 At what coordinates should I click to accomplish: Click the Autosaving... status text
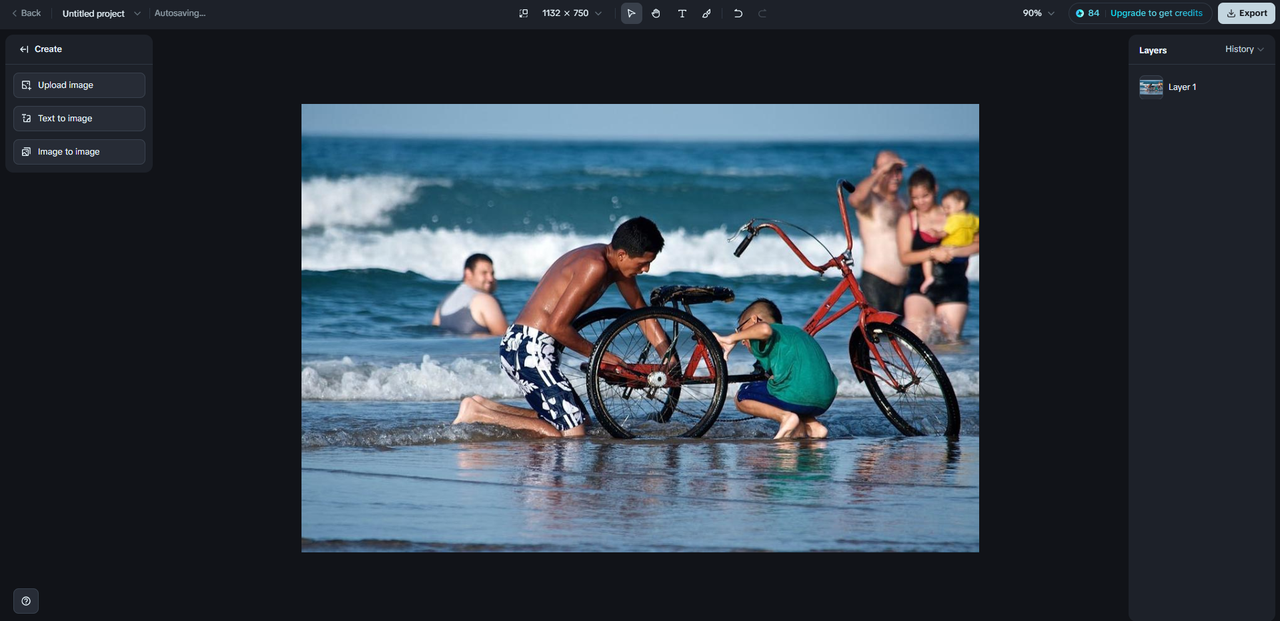(x=180, y=13)
